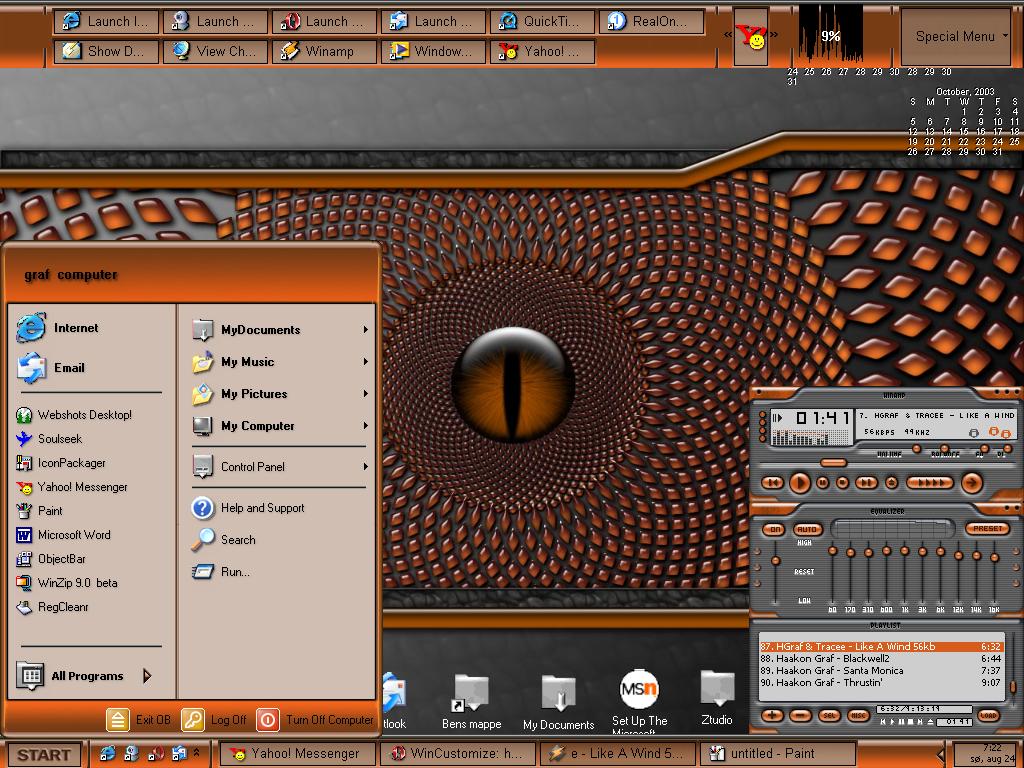Expand the All Programs arrow
1024x768 pixels.
click(x=147, y=676)
